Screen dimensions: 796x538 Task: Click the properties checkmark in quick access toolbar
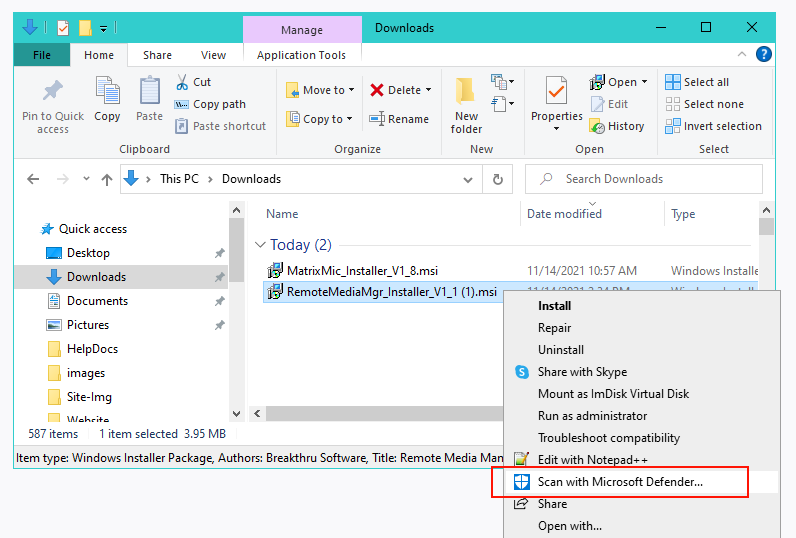pyautogui.click(x=63, y=27)
